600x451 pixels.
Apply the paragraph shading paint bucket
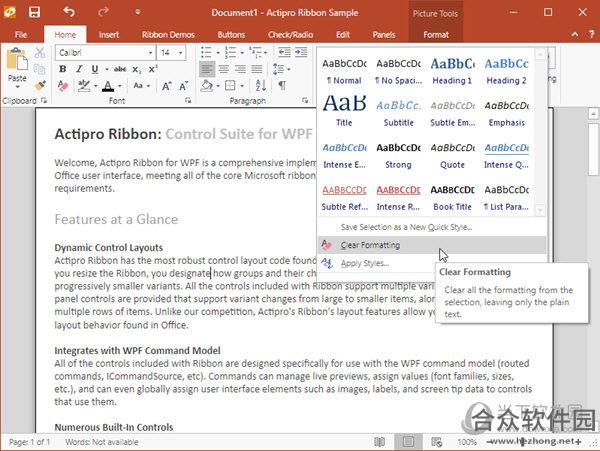pos(207,86)
